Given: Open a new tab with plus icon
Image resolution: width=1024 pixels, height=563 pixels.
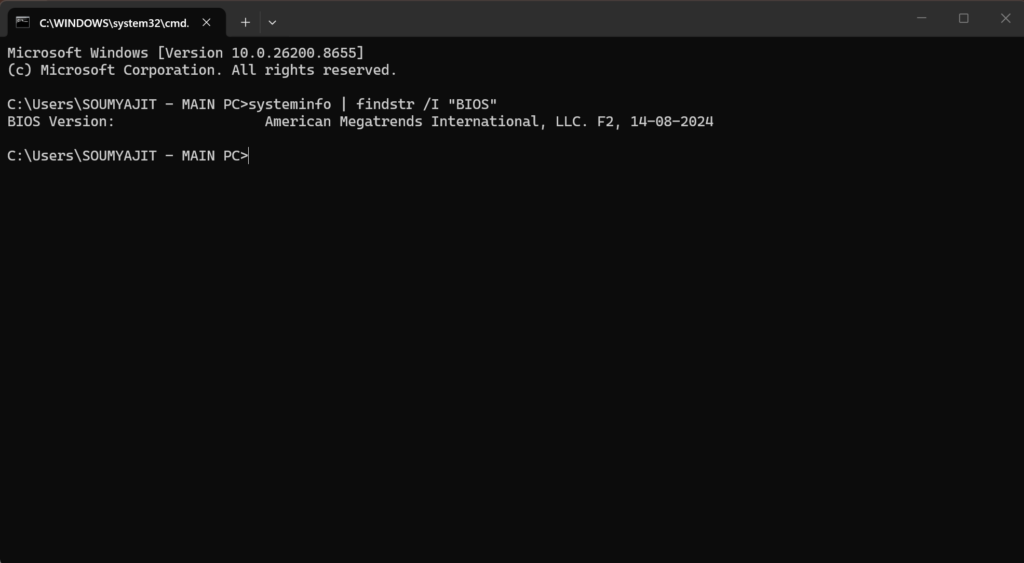Looking at the screenshot, I should click(246, 22).
